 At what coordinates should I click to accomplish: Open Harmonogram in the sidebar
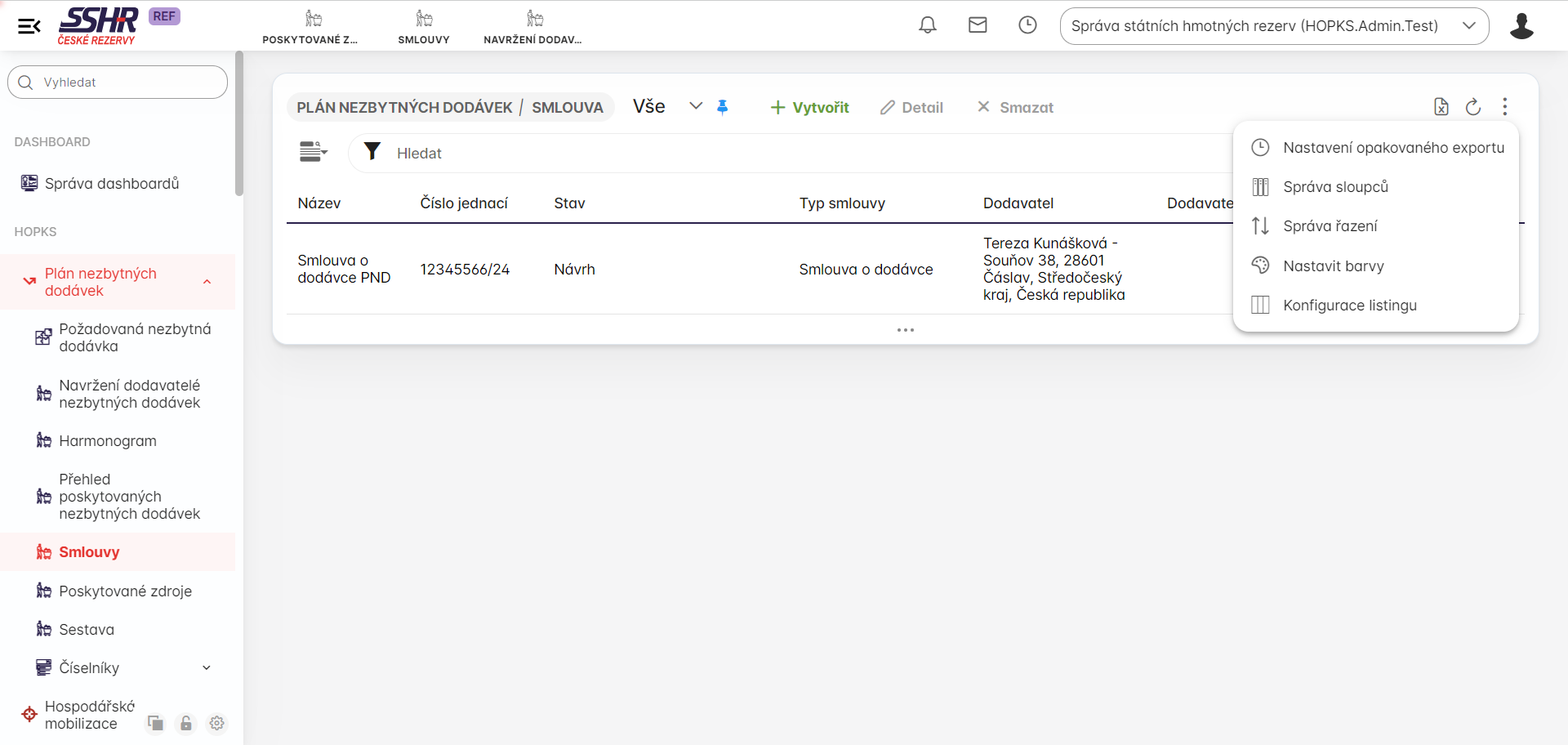pyautogui.click(x=107, y=441)
